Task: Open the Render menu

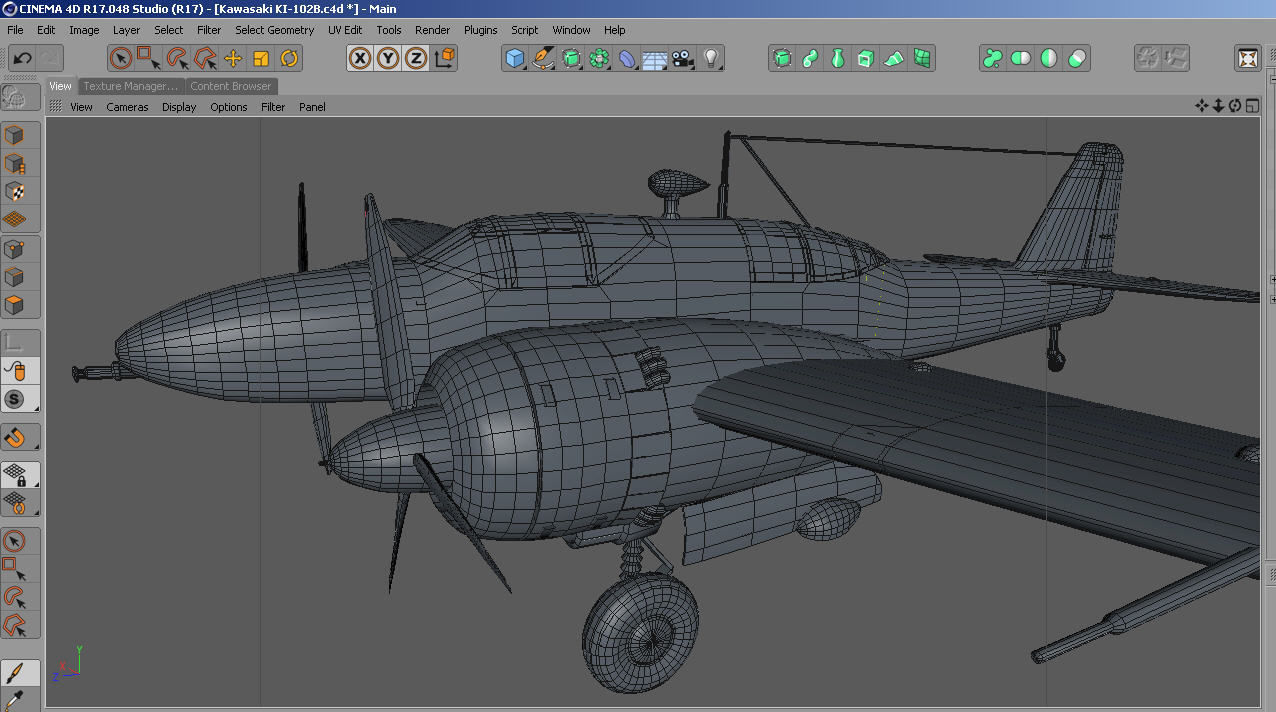Action: pyautogui.click(x=432, y=30)
